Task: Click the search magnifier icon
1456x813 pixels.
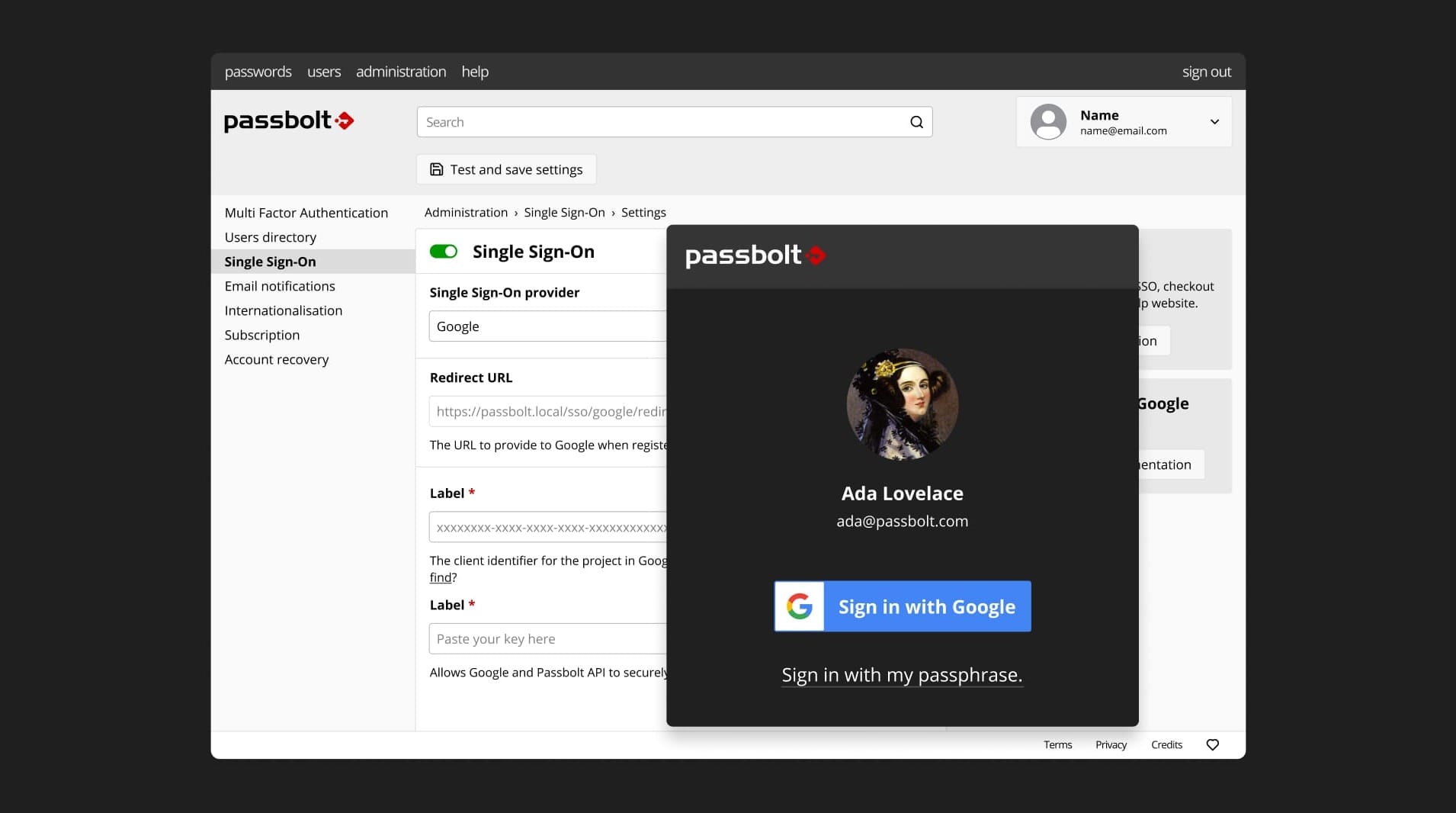Action: pyautogui.click(x=916, y=122)
